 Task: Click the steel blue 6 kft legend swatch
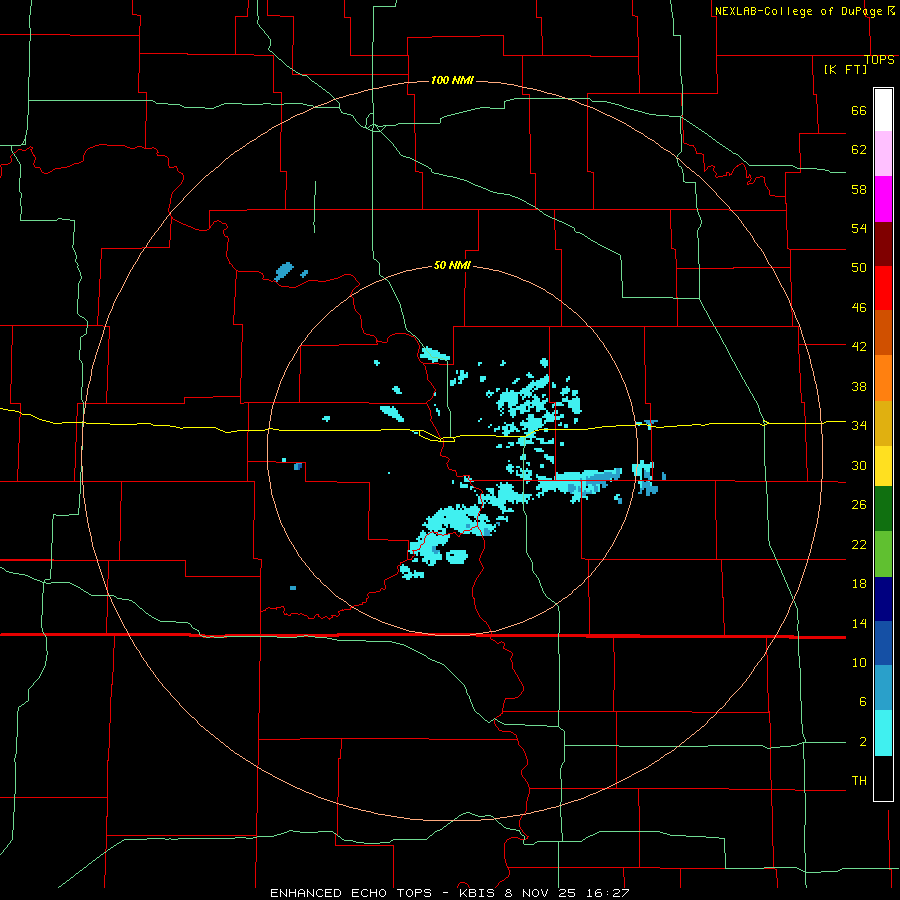pyautogui.click(x=883, y=688)
